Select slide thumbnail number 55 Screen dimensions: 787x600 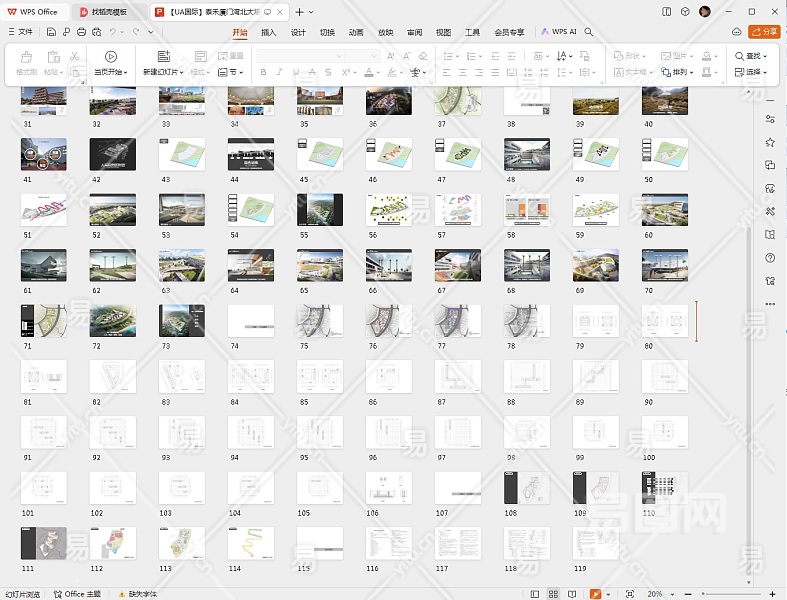[x=320, y=209]
